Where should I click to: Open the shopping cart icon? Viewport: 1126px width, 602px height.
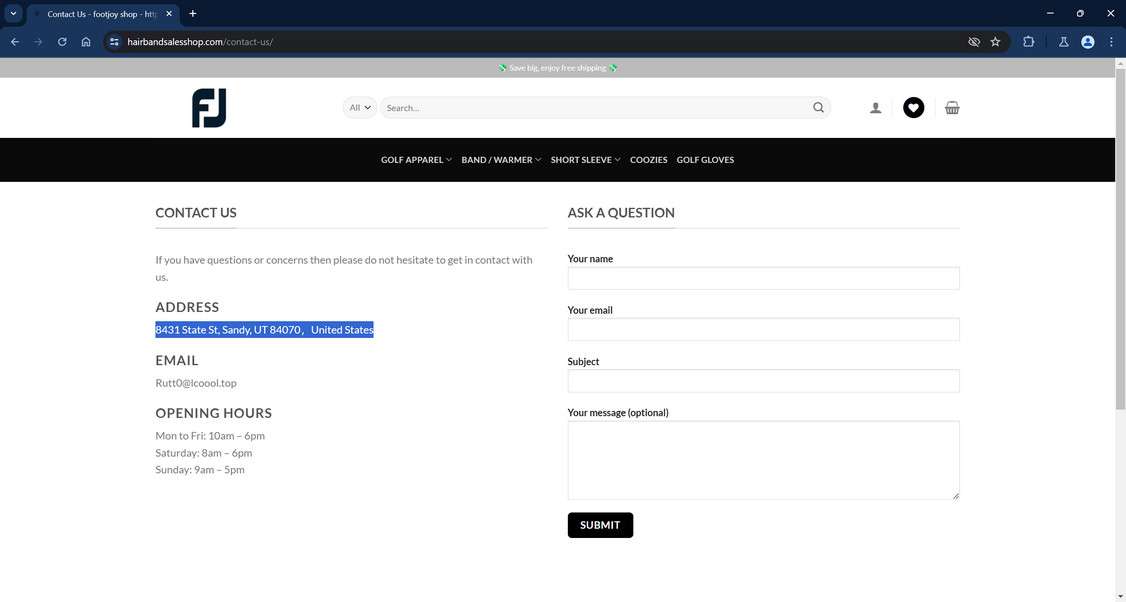[952, 107]
